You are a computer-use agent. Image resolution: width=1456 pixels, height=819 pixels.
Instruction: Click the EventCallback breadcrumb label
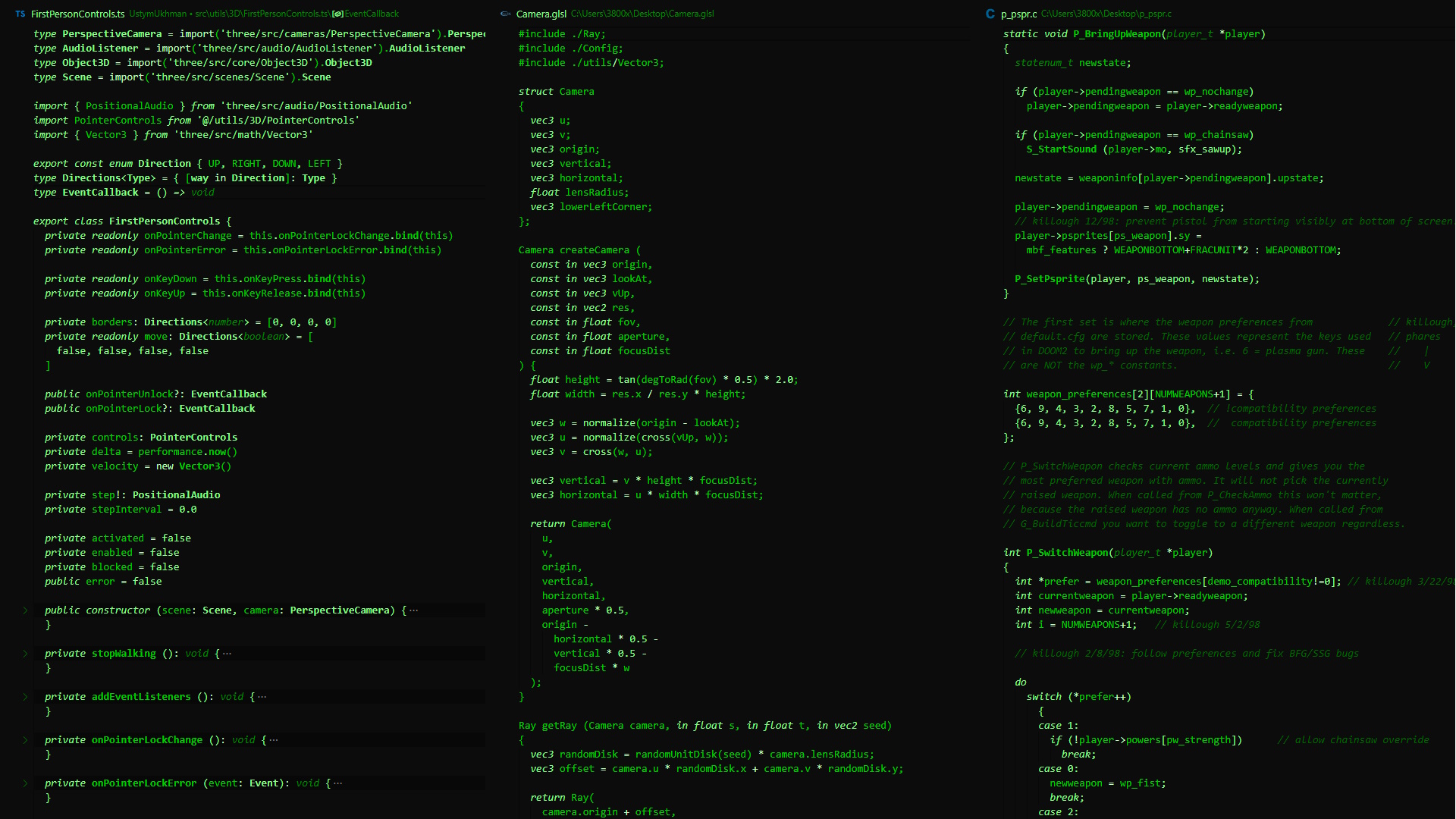tap(372, 14)
